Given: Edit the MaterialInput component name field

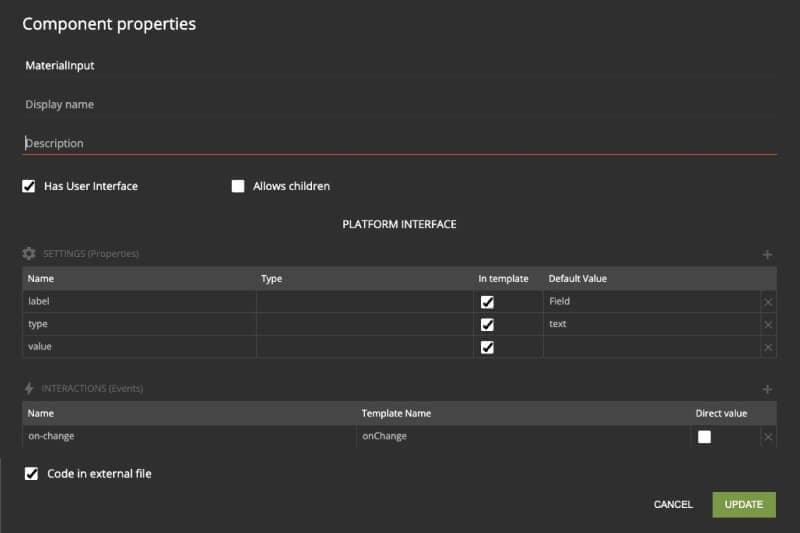Looking at the screenshot, I should pyautogui.click(x=399, y=66).
